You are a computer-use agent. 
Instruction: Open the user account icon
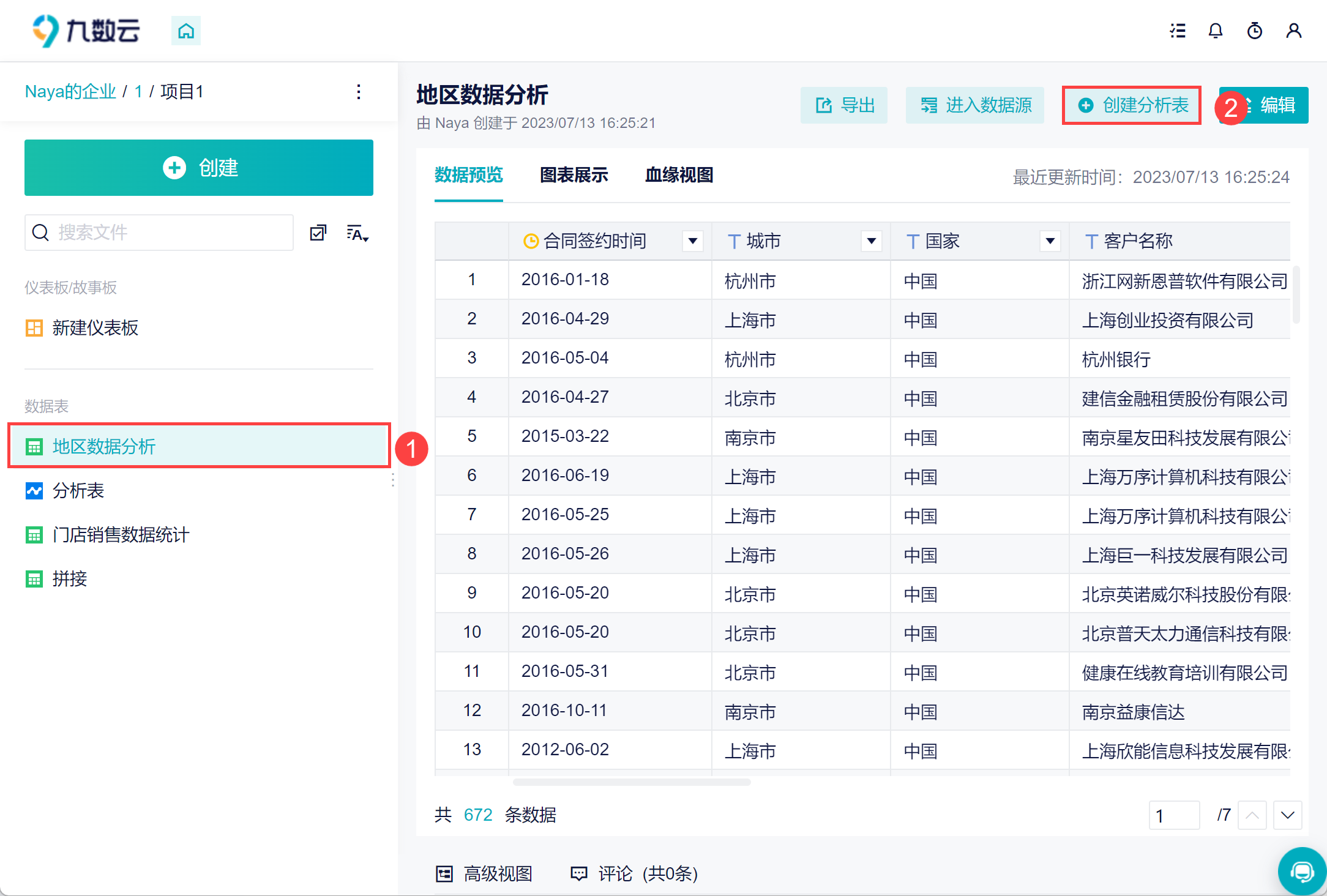(1293, 31)
